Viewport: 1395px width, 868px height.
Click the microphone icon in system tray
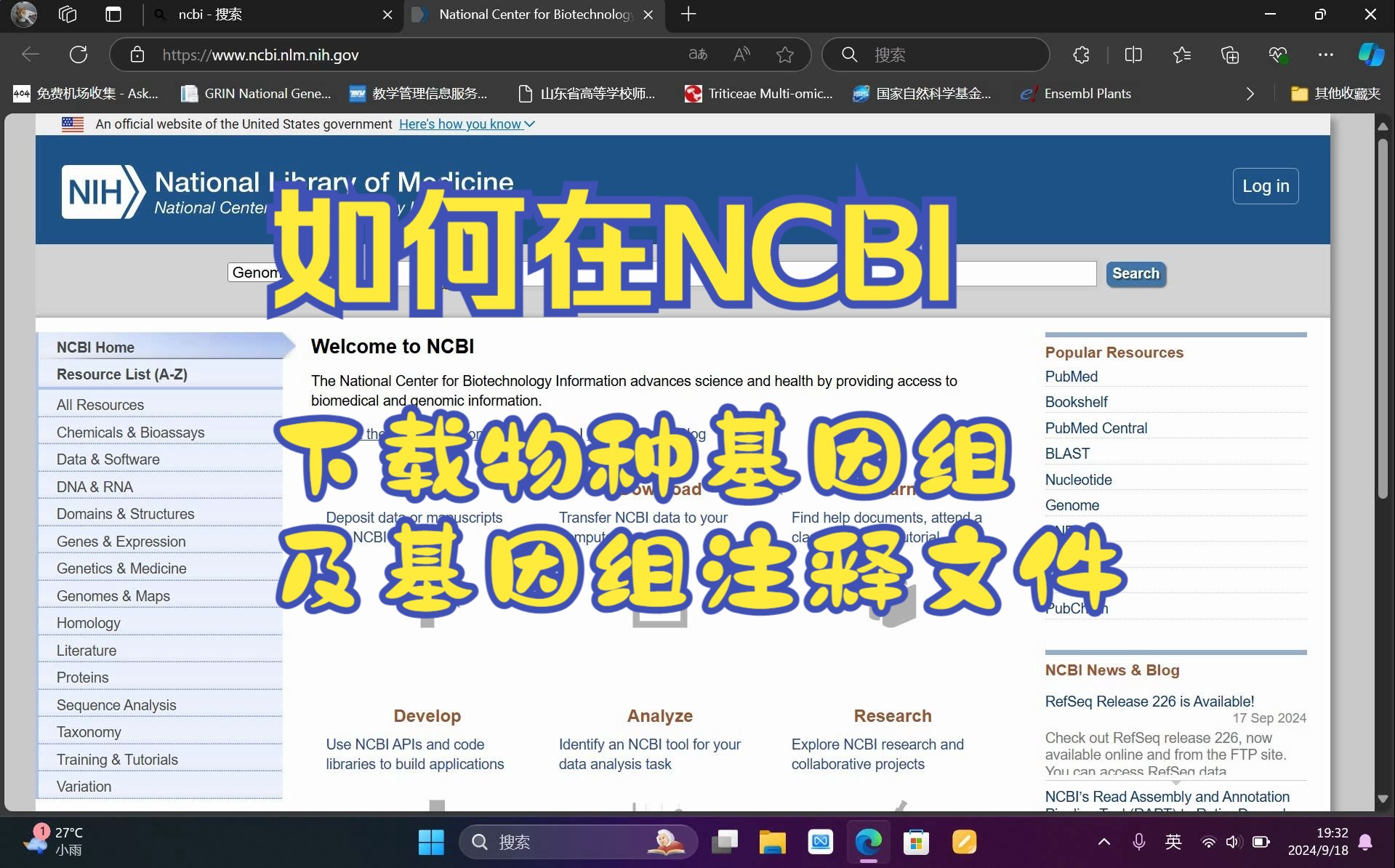tap(1138, 842)
